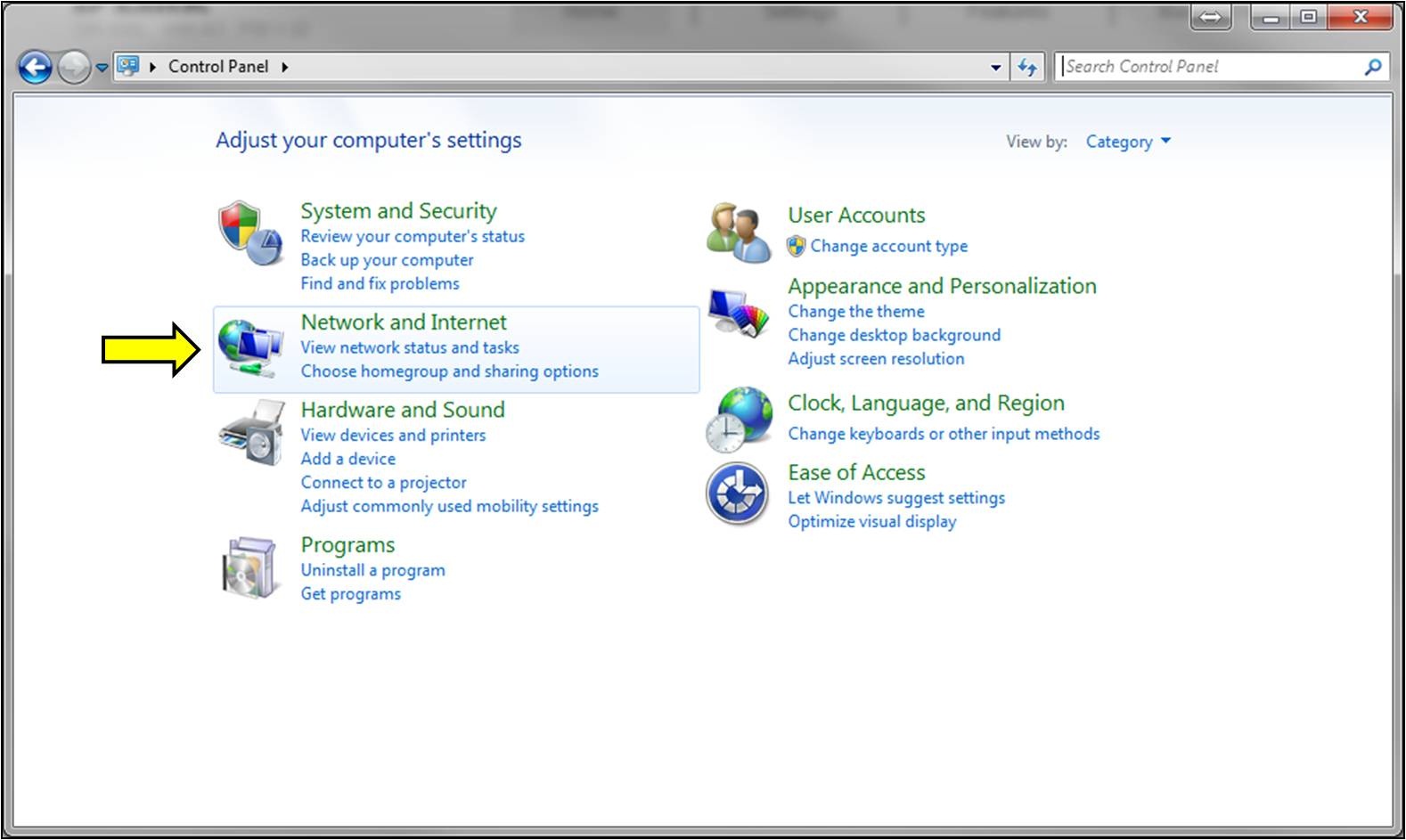The image size is (1406, 840).
Task: Open Network and Internet category
Action: 404,322
